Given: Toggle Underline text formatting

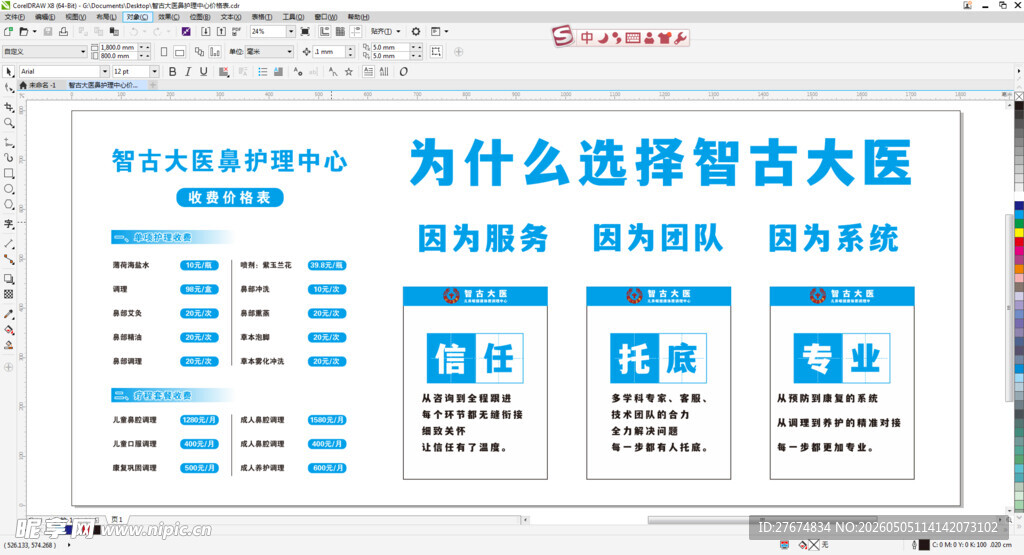Looking at the screenshot, I should point(204,72).
